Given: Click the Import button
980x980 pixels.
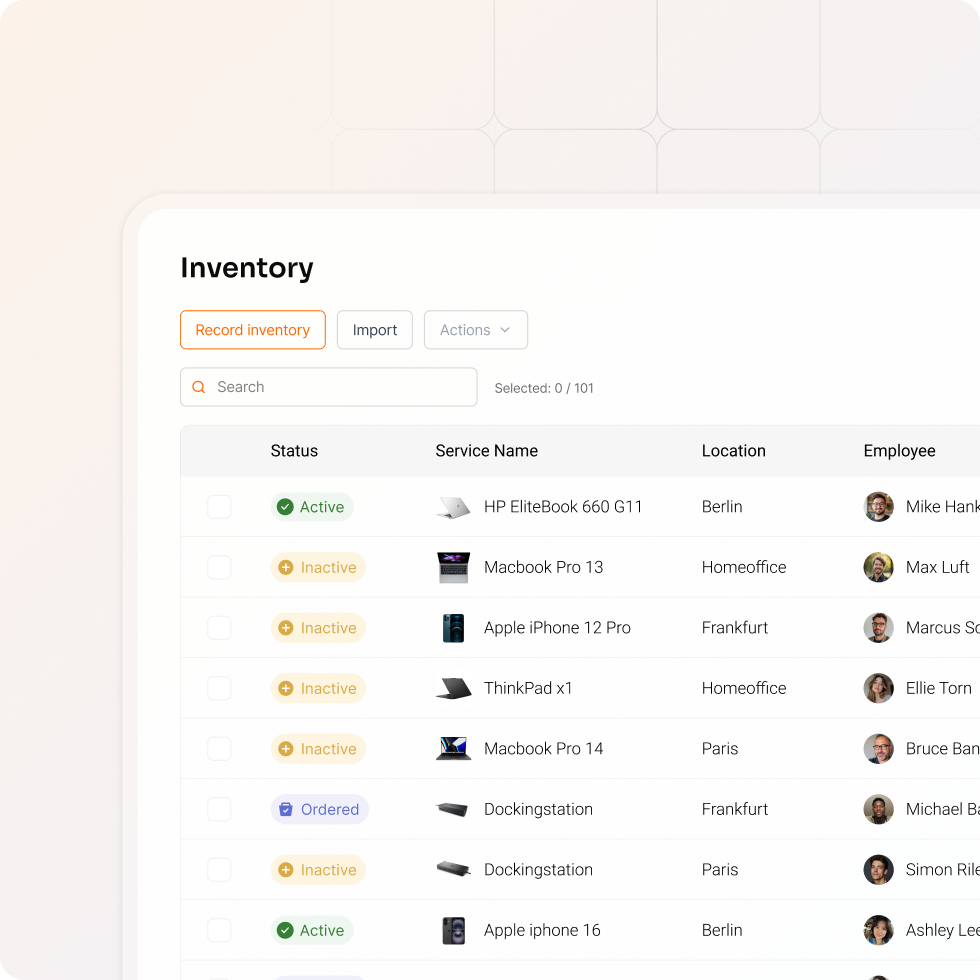Looking at the screenshot, I should pyautogui.click(x=374, y=329).
